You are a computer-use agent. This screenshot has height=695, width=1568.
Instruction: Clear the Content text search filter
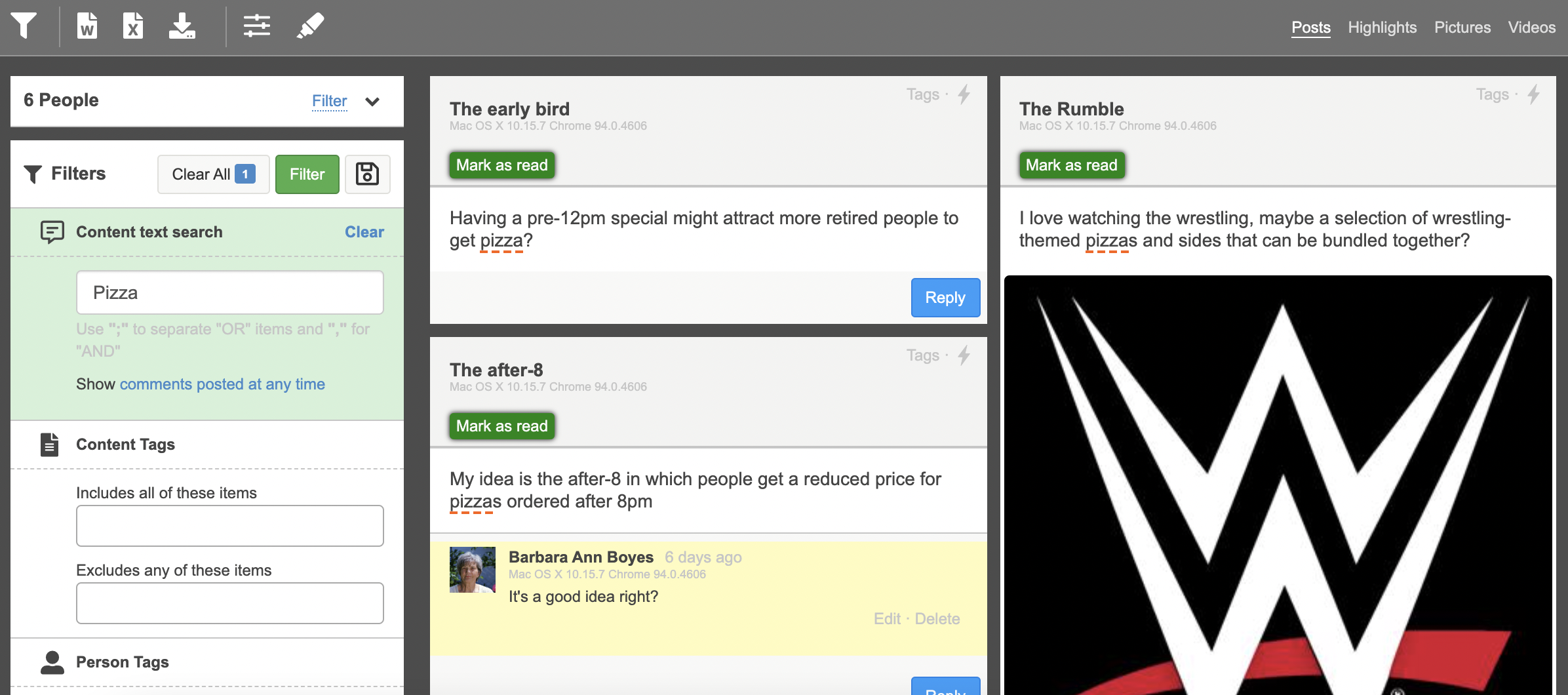364,232
